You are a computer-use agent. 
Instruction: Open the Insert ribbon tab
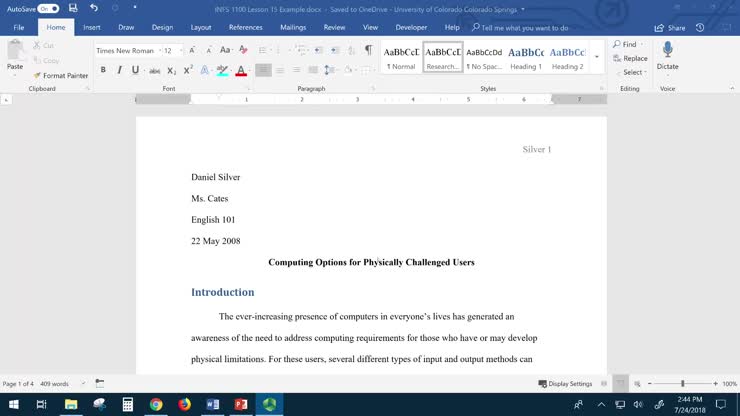91,28
